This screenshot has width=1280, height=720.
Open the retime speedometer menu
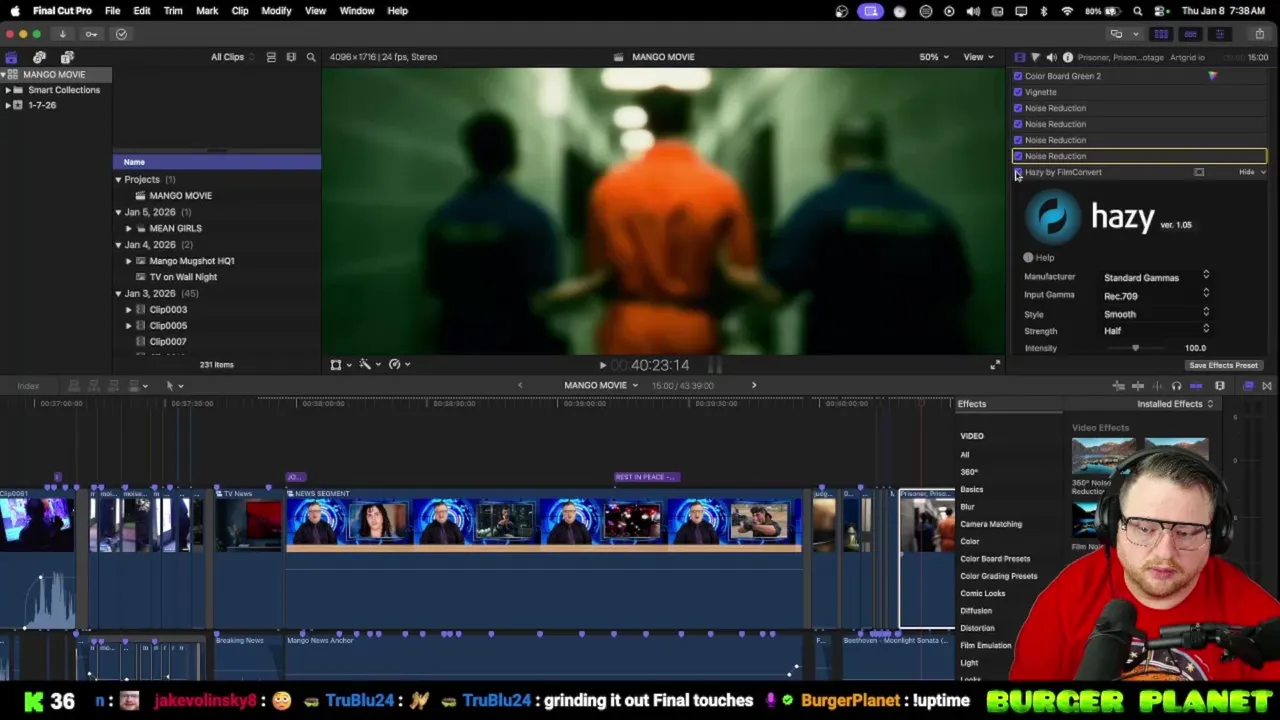(x=398, y=365)
